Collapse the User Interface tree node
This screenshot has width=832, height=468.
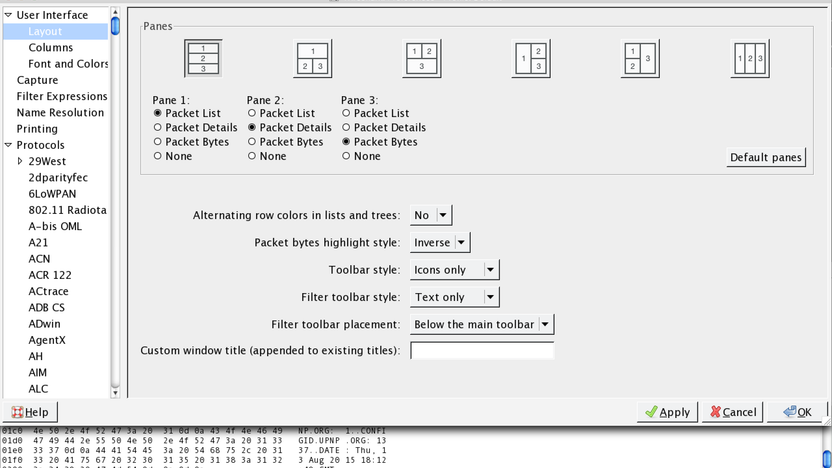tap(8, 15)
